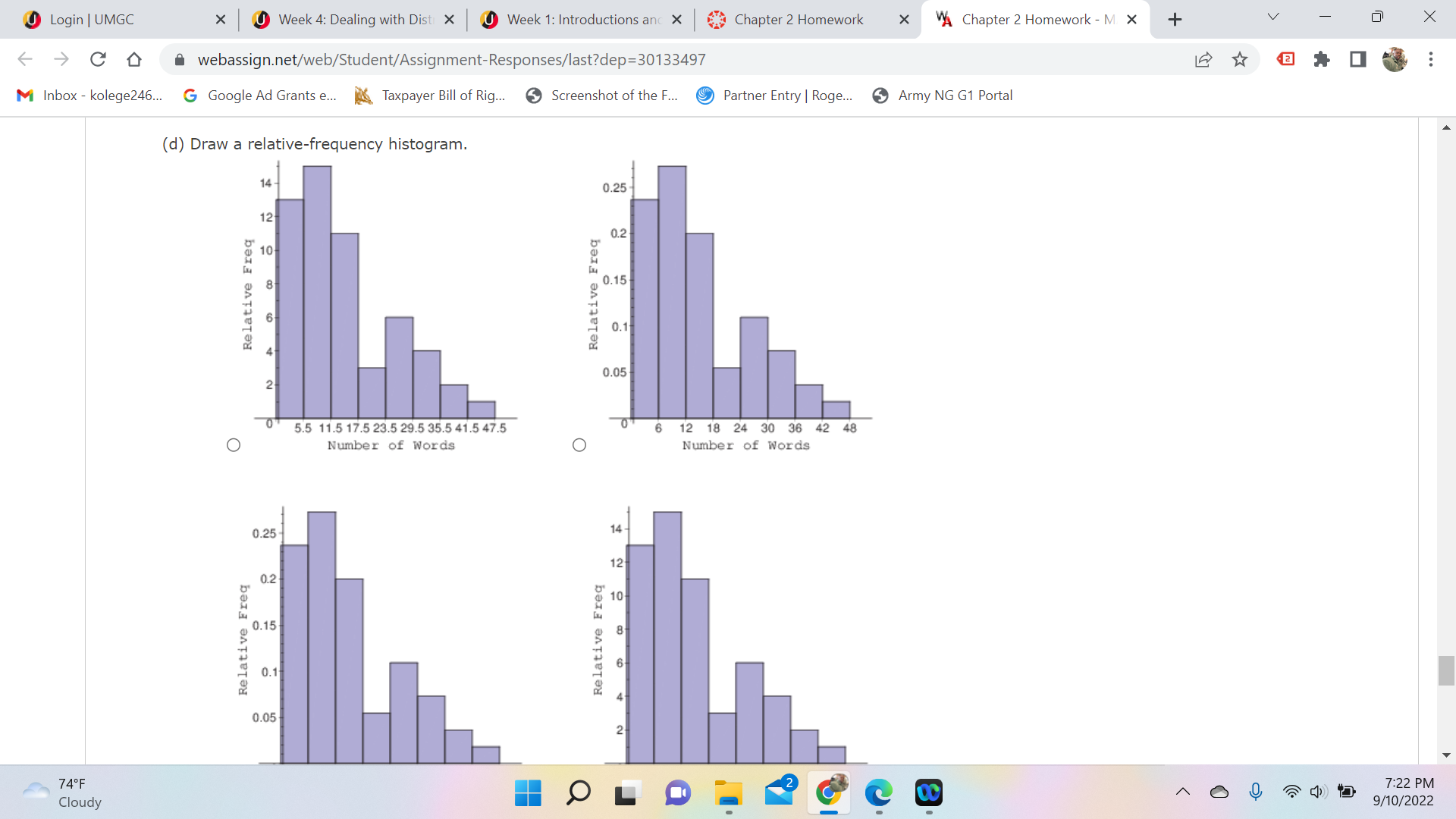Open the Google Ad Grants bookmark
The image size is (1456, 819).
point(259,96)
